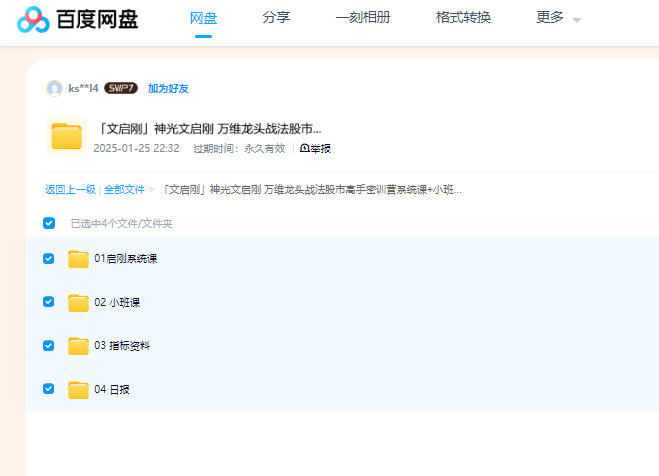This screenshot has width=659, height=476.
Task: Click 全部文件 breadcrumb link
Action: 124,189
